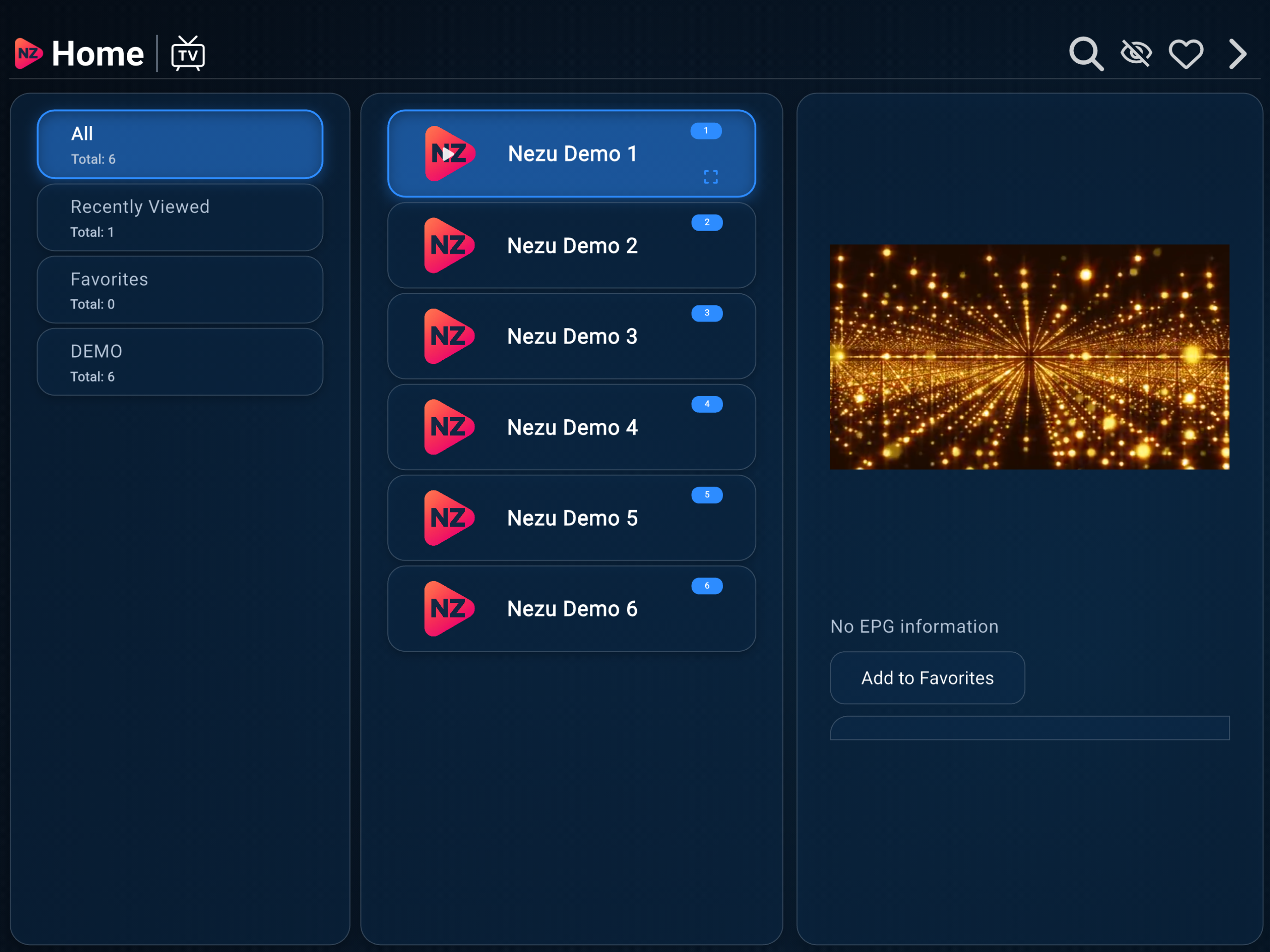Image resolution: width=1270 pixels, height=952 pixels.
Task: Click the number 1 channel badge
Action: [x=706, y=131]
